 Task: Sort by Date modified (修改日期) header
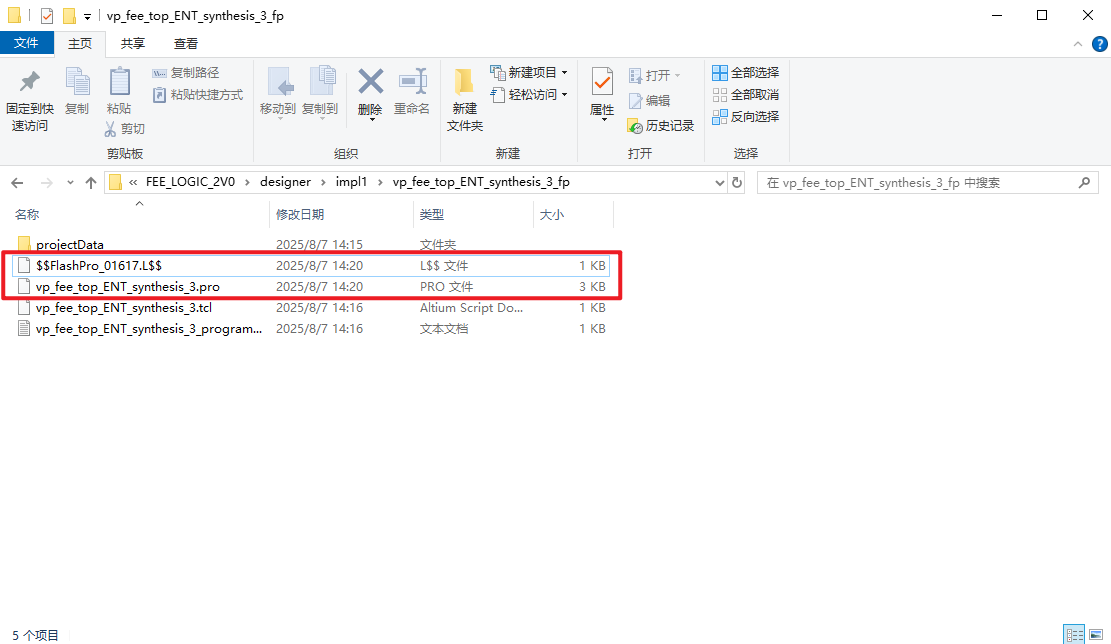(300, 215)
